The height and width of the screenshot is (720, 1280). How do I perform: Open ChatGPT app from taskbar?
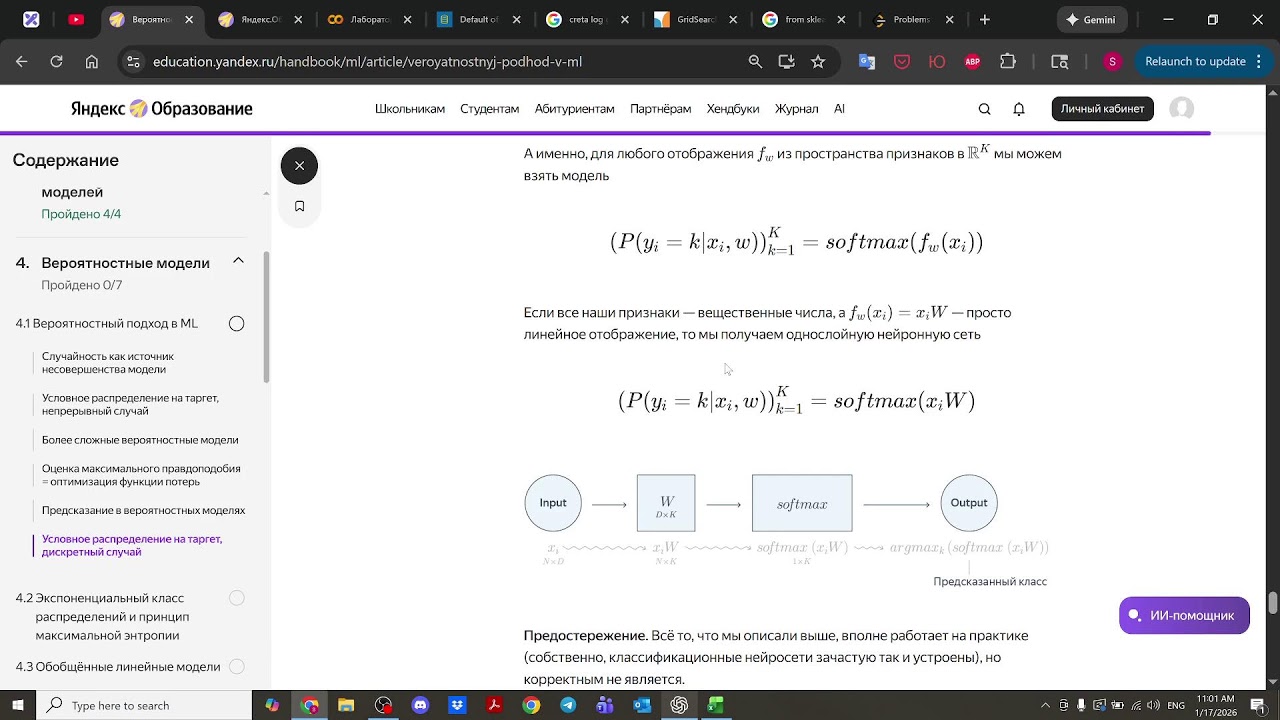tap(680, 705)
